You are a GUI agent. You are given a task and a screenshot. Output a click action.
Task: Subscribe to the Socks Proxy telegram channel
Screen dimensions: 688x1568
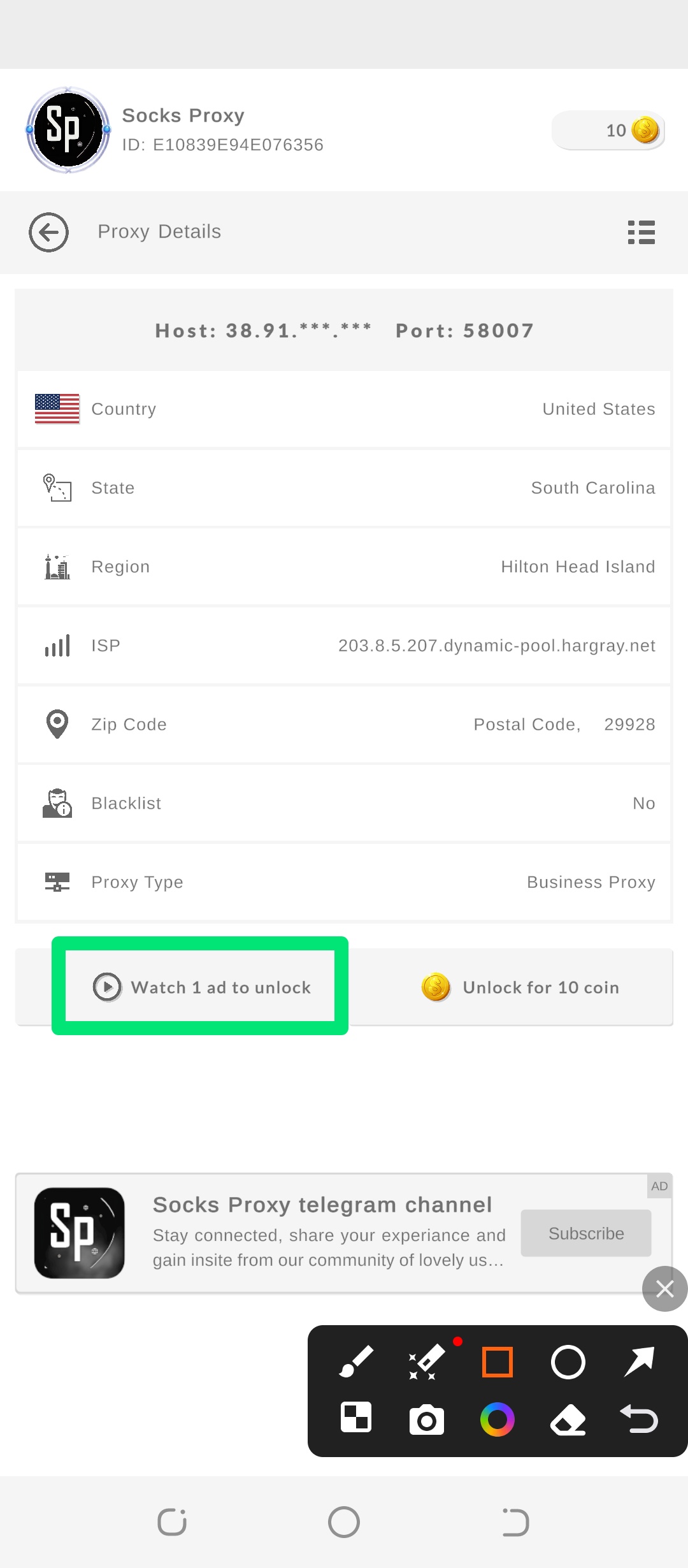[x=586, y=1233]
